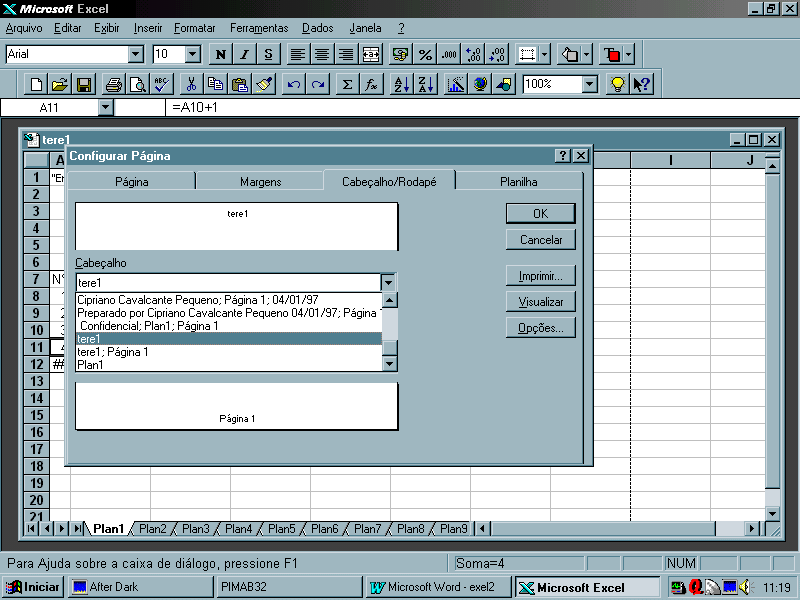The image size is (800, 600).
Task: Expand the 100% zoom dropdown
Action: [590, 84]
